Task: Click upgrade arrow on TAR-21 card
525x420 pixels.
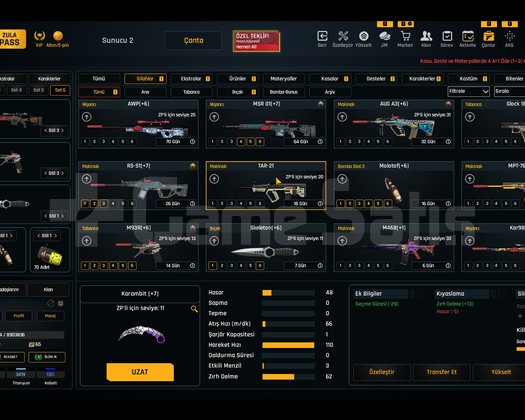Action: click(x=214, y=179)
